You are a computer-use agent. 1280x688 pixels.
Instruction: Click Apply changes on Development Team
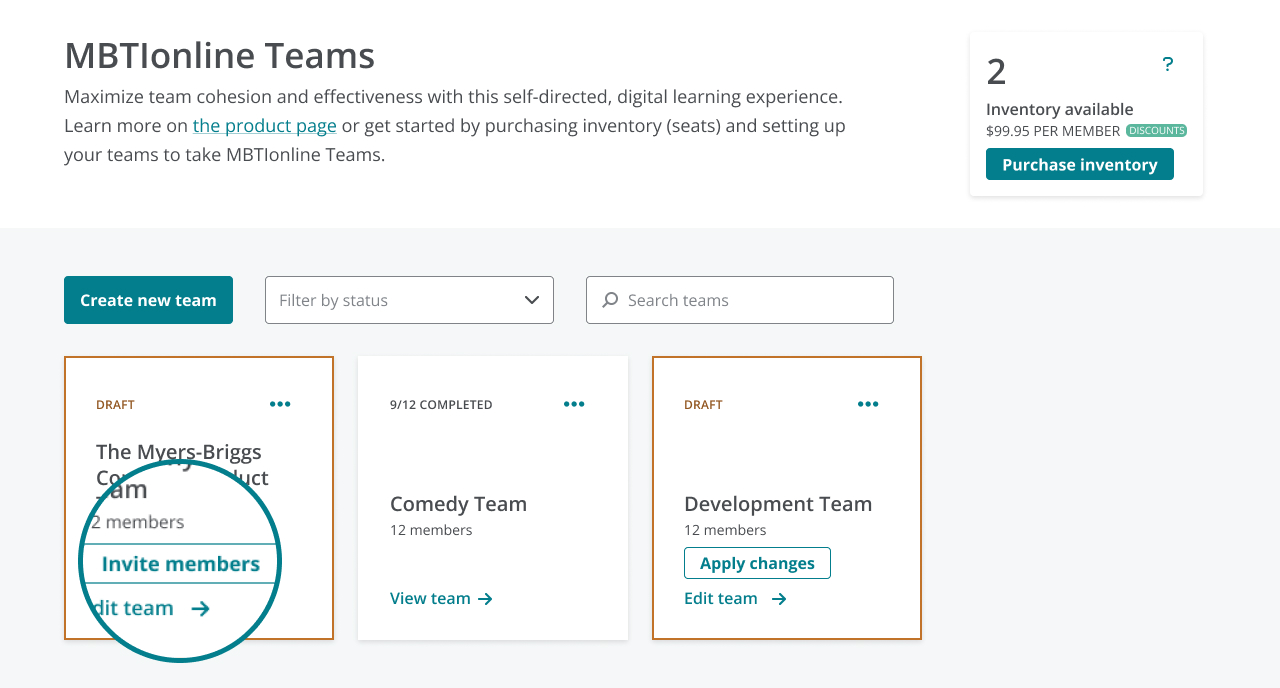pos(757,563)
